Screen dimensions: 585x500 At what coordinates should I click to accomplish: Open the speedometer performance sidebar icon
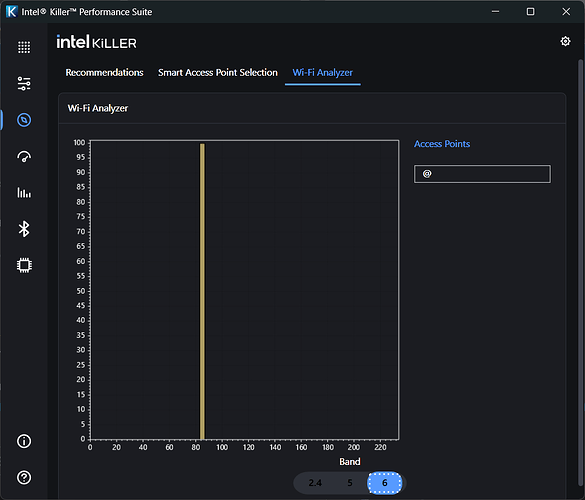coord(24,156)
